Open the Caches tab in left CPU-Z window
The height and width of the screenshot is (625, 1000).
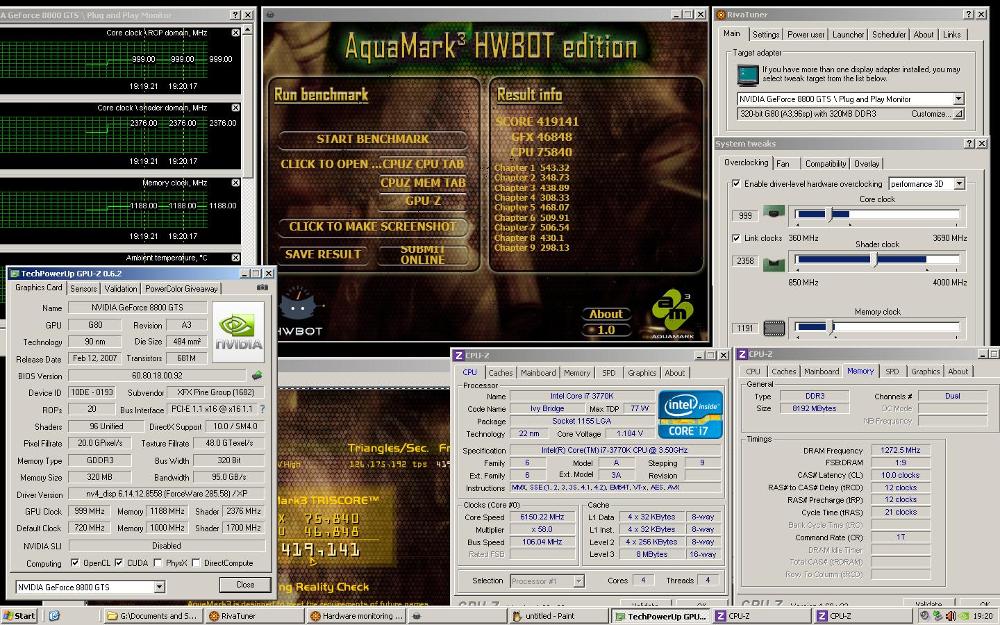(x=500, y=372)
